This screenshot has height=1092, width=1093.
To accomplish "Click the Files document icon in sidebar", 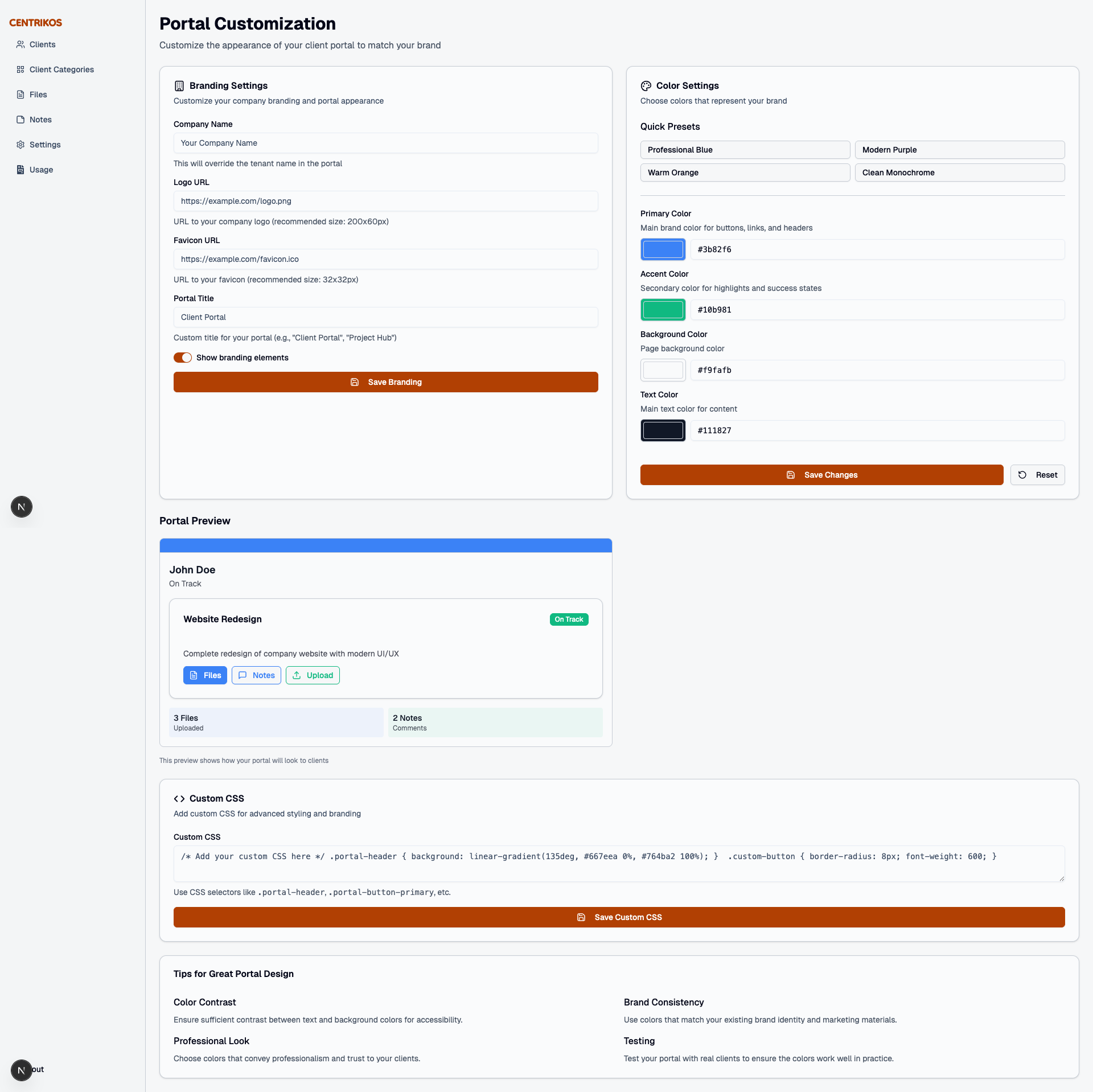I will point(20,95).
